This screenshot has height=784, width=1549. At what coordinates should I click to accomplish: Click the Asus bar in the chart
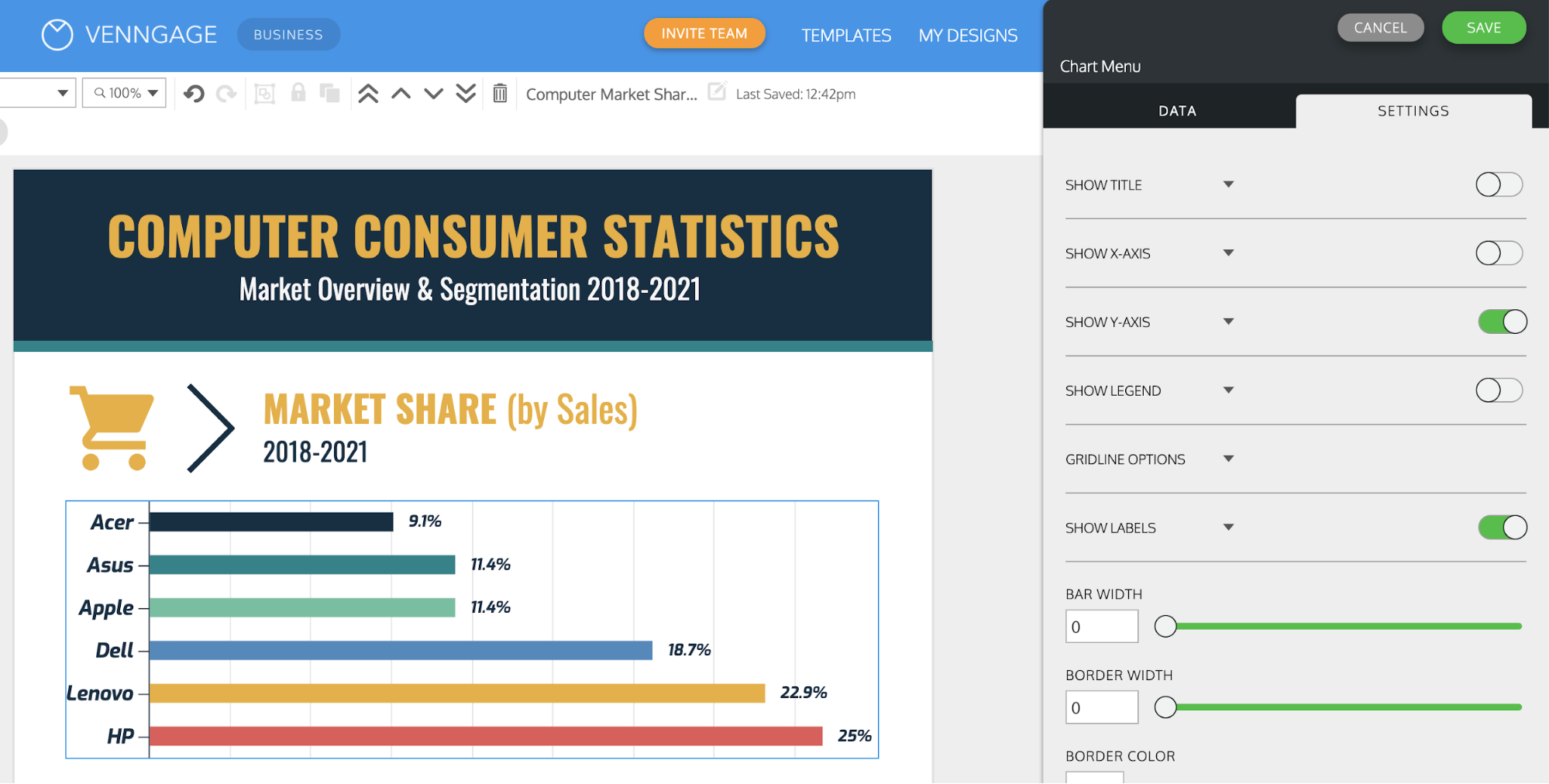click(302, 565)
